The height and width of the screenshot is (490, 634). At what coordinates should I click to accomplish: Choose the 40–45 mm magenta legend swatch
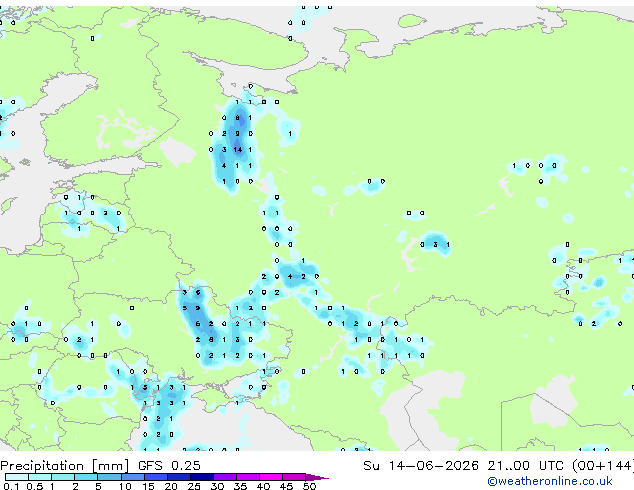(x=271, y=477)
